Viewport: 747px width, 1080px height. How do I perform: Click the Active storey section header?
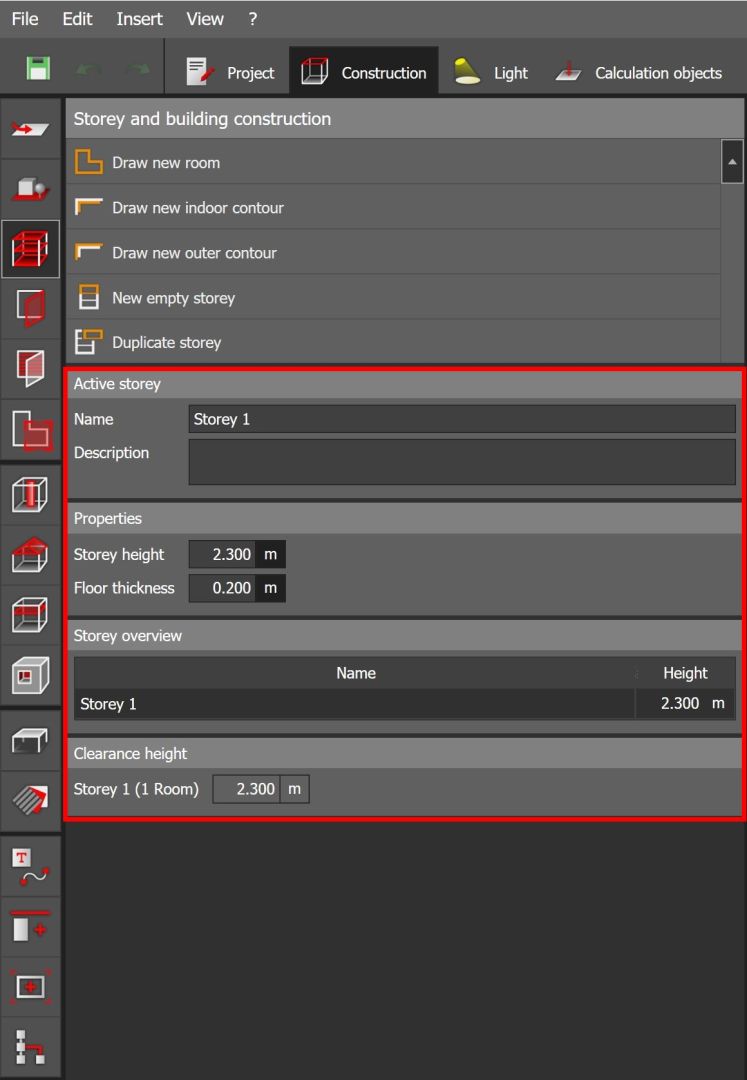coord(405,384)
